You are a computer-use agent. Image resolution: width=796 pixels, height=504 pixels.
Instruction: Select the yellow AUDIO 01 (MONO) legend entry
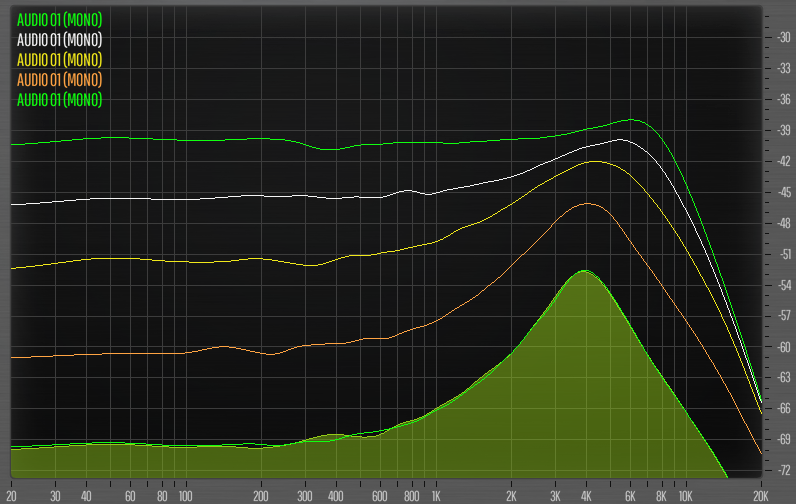click(x=59, y=59)
